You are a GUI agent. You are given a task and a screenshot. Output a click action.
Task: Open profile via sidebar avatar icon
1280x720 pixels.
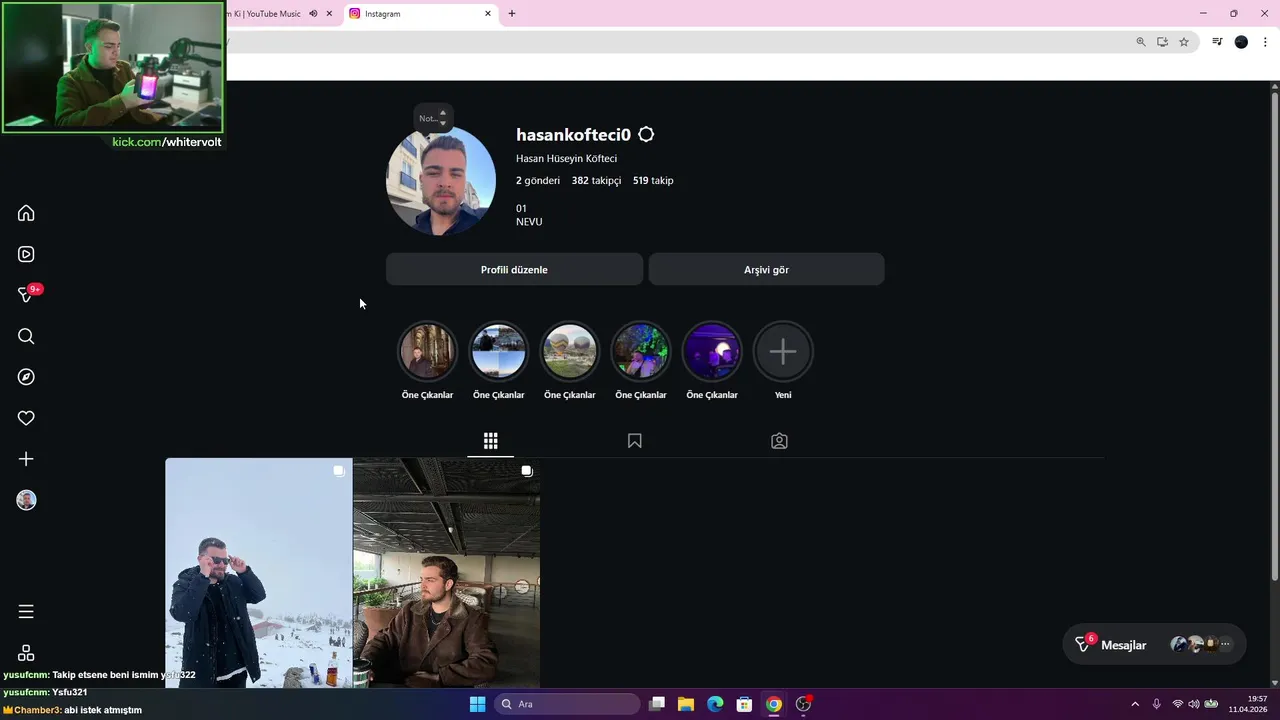(26, 500)
